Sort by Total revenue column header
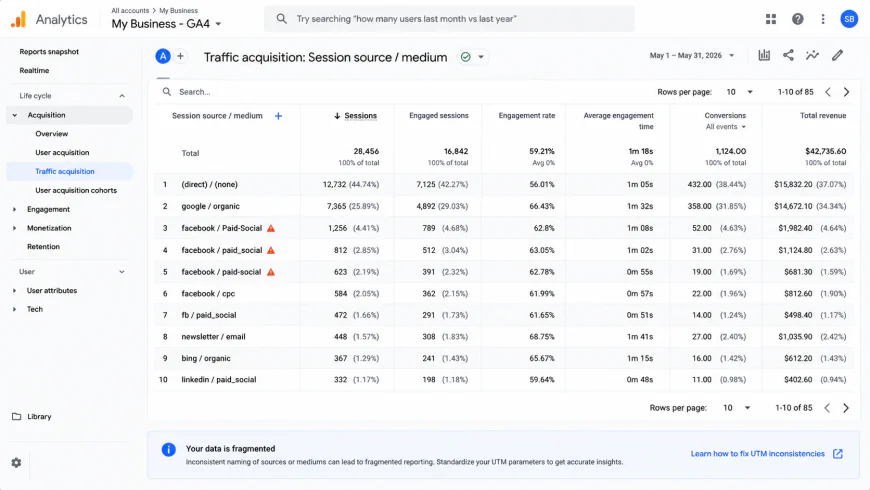870x490 pixels. (x=823, y=115)
